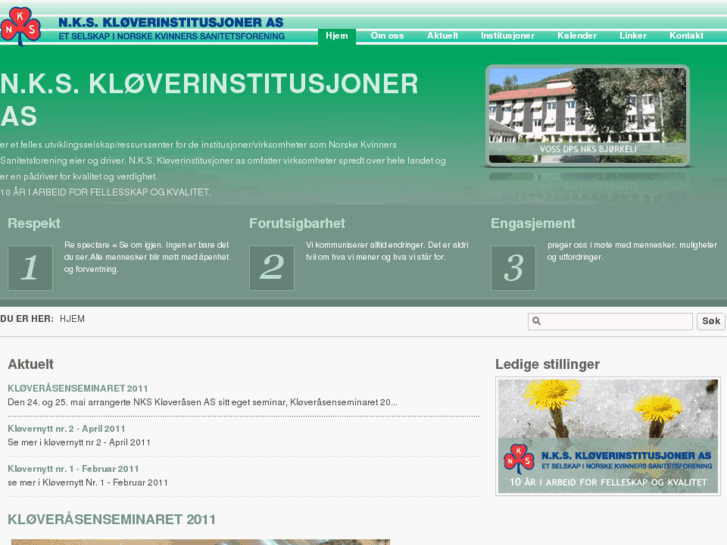Click the NKS clover logo in header
Screen dimensions: 727x545
(20, 26)
